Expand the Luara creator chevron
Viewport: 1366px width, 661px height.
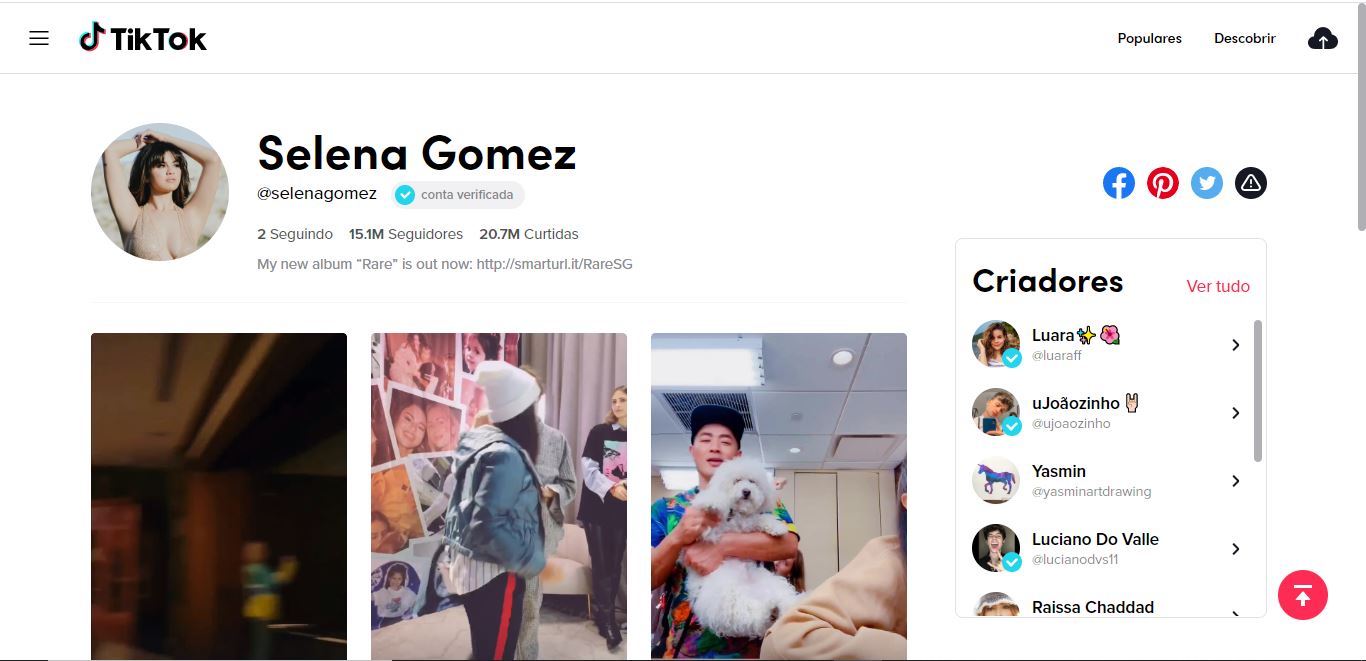point(1236,345)
